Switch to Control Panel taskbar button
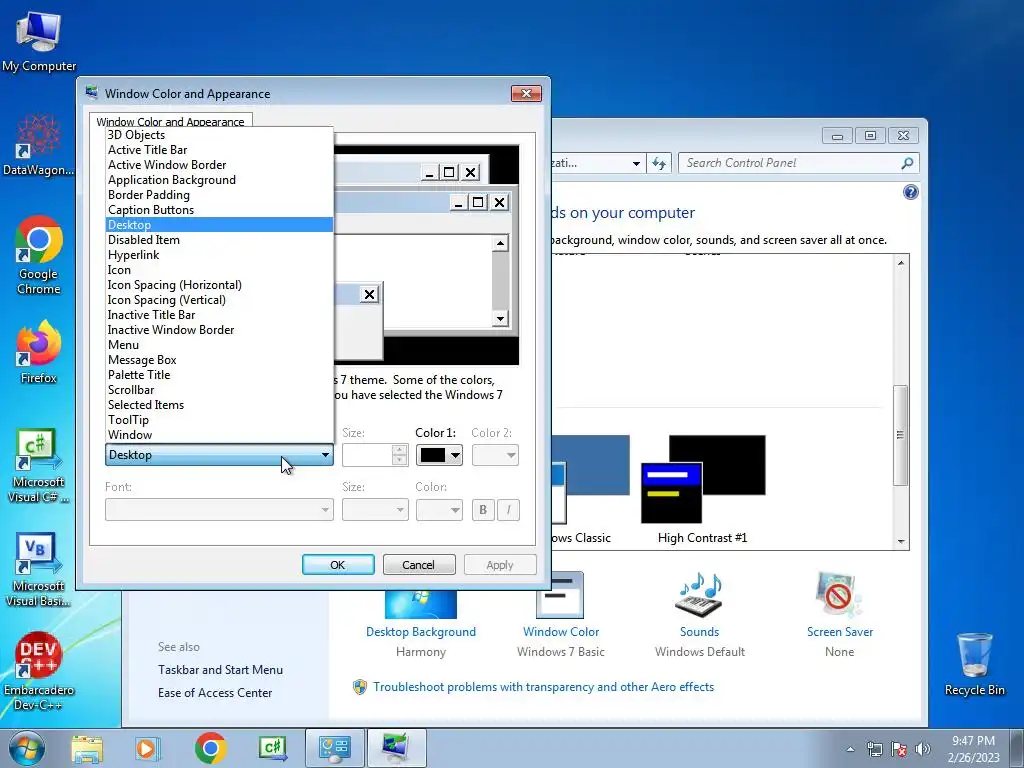 pyautogui.click(x=334, y=748)
